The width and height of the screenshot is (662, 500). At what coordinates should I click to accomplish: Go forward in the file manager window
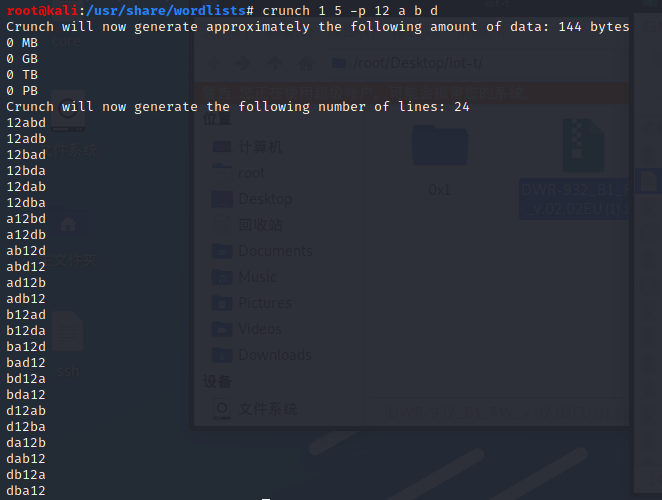(x=244, y=64)
